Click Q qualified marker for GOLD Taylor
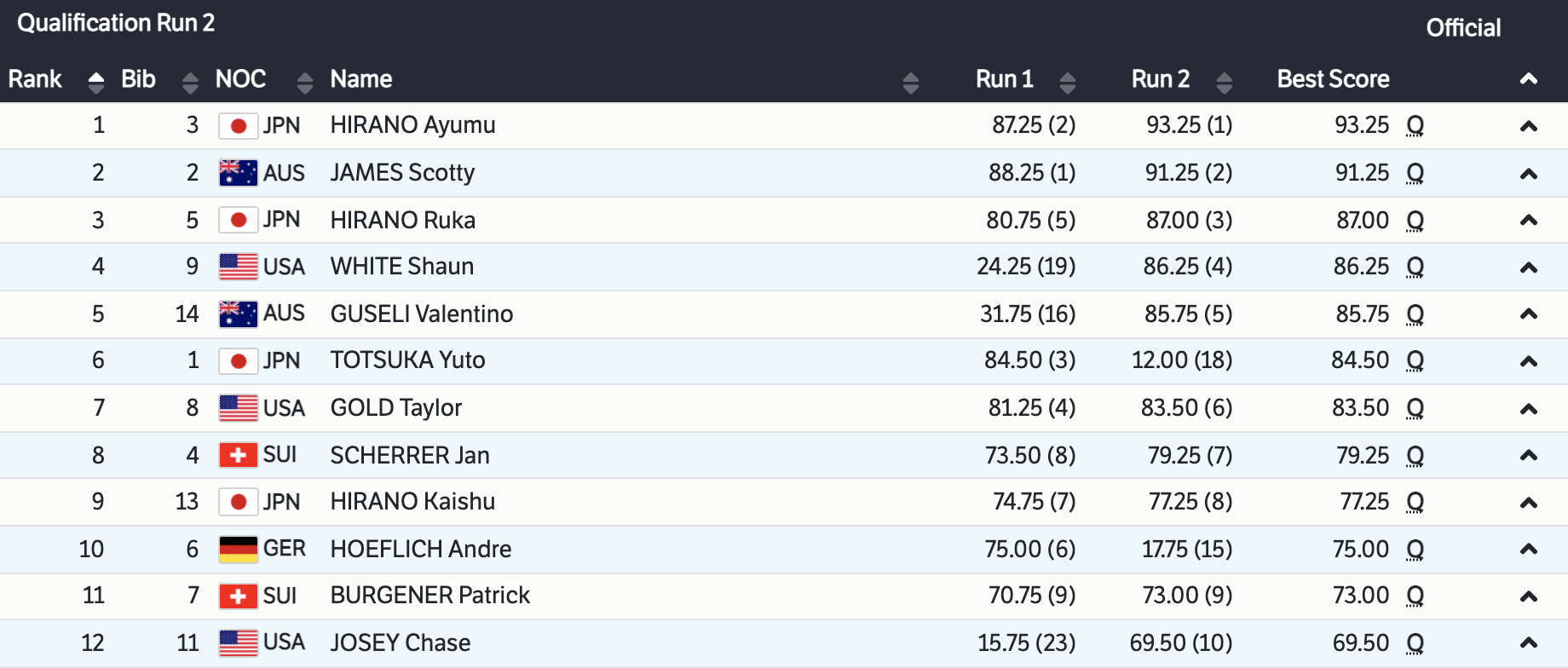 click(x=1415, y=408)
